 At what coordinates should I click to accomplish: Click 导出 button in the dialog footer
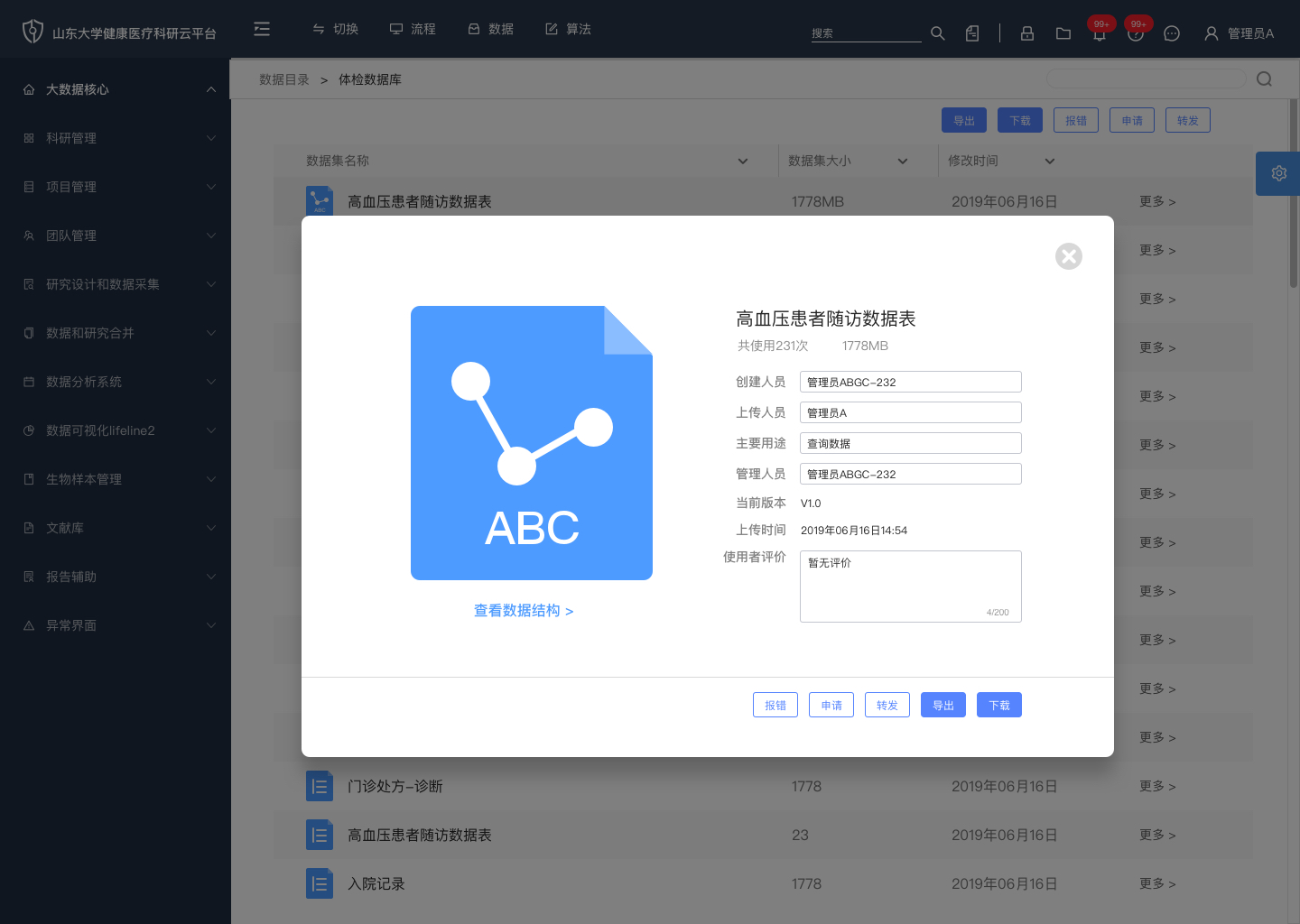(943, 705)
